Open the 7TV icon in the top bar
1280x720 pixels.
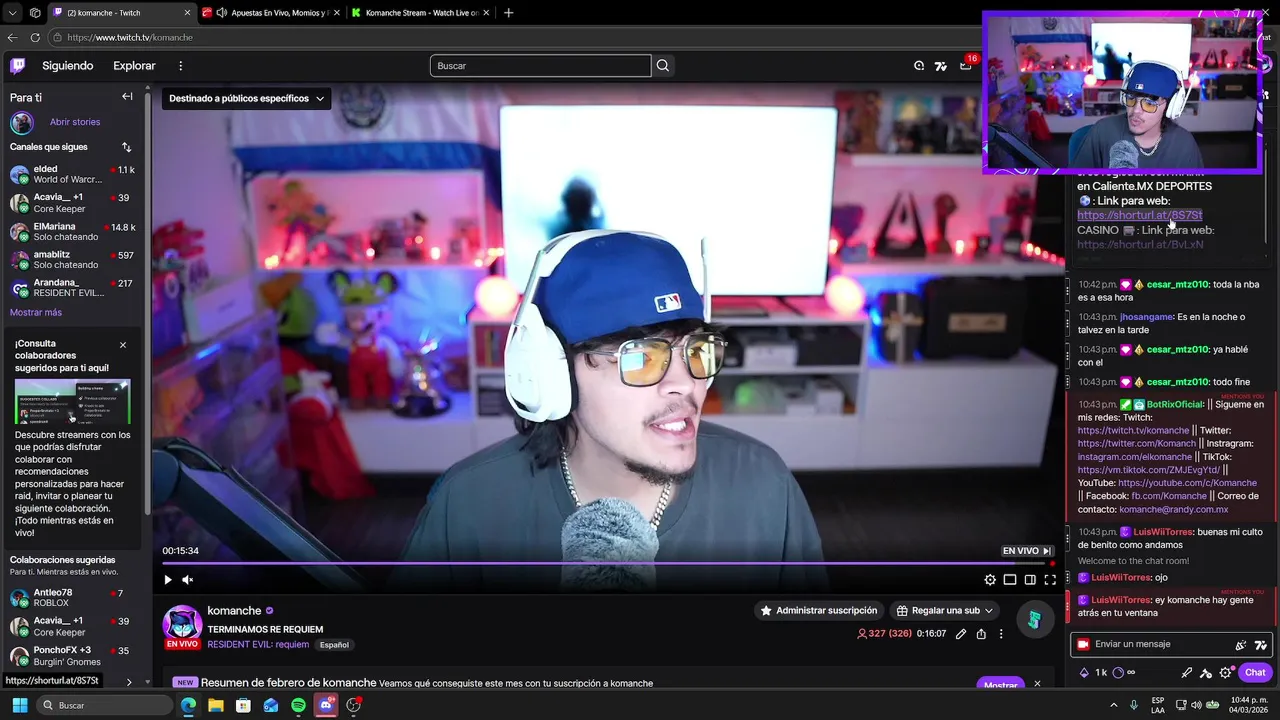[941, 66]
